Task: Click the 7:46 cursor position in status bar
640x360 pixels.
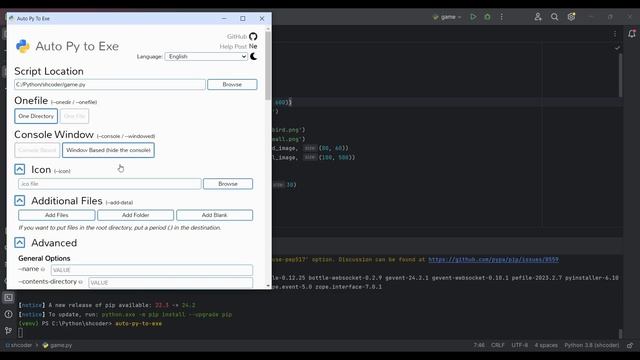Action: tap(479, 345)
